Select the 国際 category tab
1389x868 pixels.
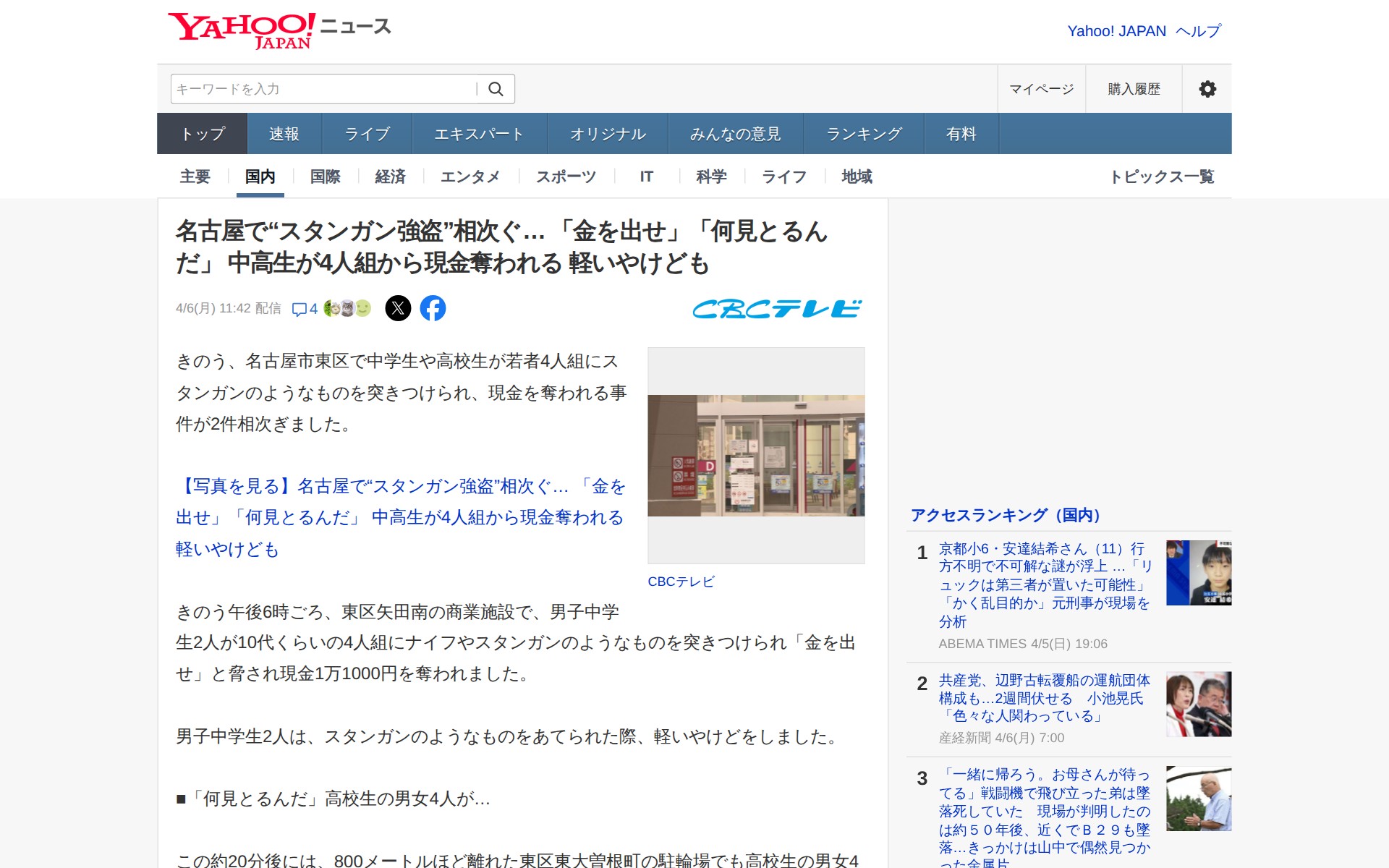pos(325,176)
